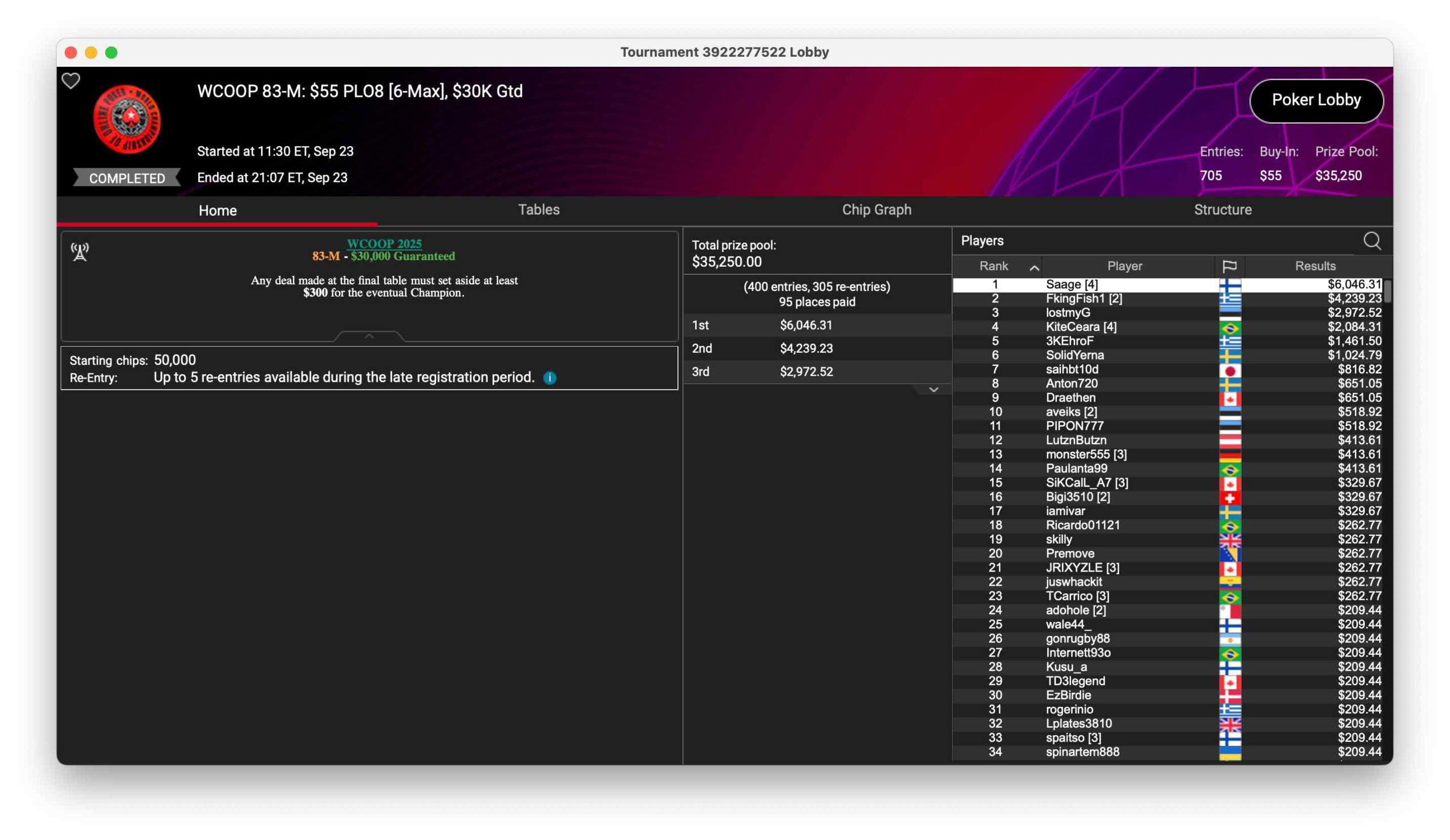The width and height of the screenshot is (1450, 840).
Task: Click the Poker Lobby button
Action: [x=1316, y=100]
